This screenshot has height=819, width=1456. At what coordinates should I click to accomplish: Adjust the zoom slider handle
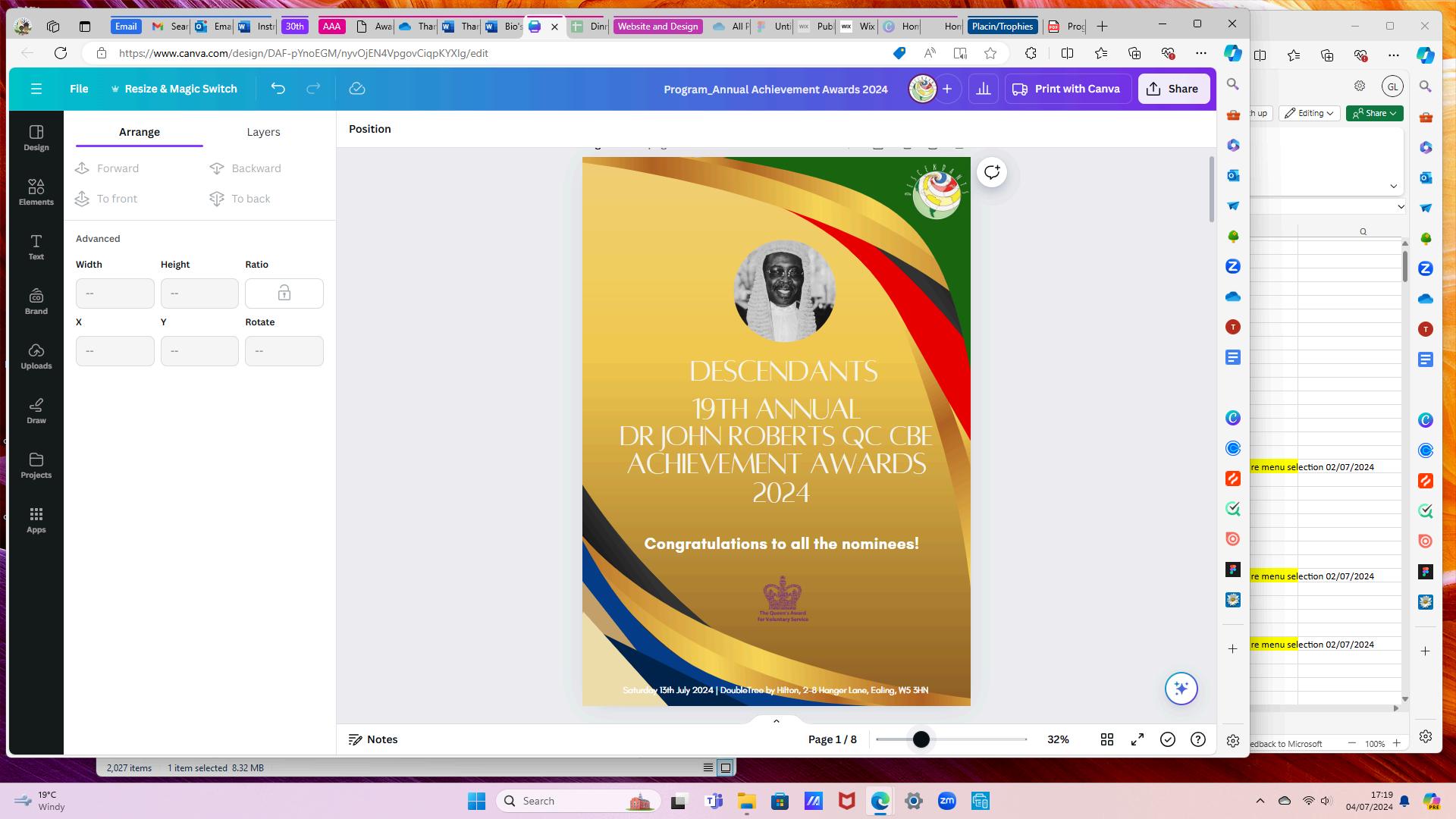[921, 739]
